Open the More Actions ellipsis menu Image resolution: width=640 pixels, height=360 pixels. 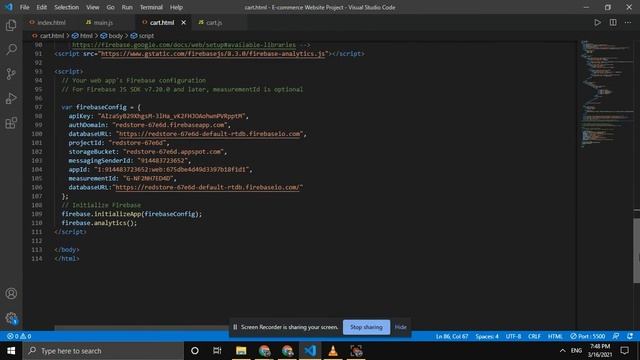(628, 22)
